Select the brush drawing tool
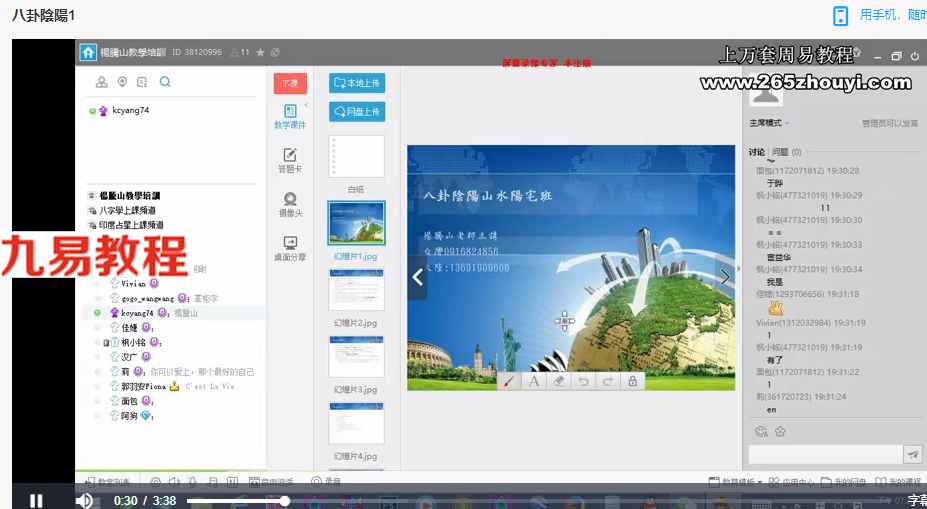The image size is (927, 509). point(508,381)
